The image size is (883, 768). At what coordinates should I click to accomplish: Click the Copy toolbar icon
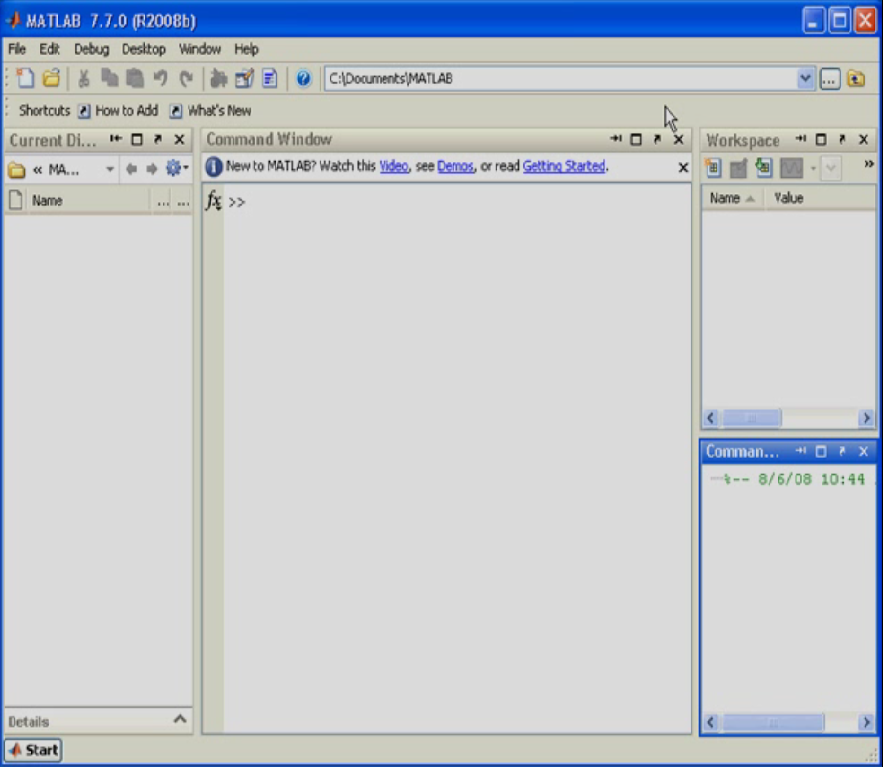(109, 78)
